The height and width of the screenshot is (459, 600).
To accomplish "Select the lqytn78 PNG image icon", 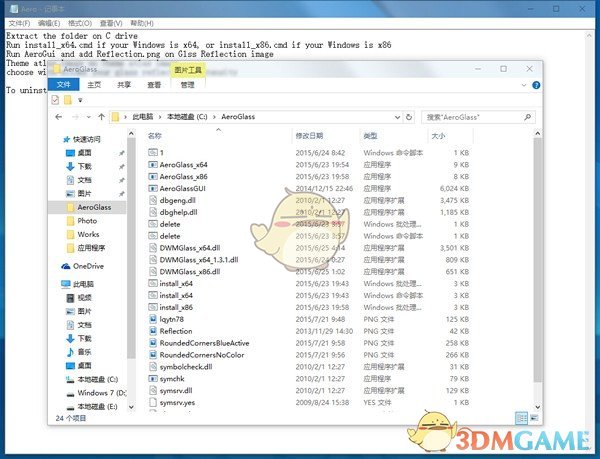I will (x=153, y=319).
